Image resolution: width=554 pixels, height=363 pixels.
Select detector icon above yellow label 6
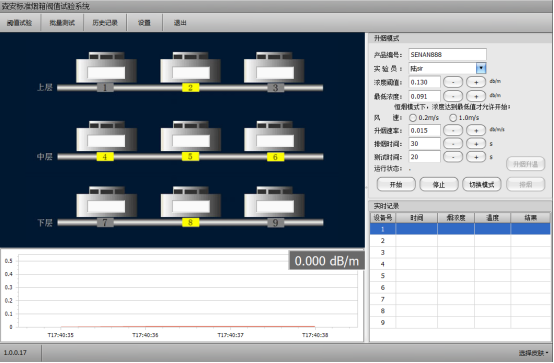pyautogui.click(x=275, y=136)
